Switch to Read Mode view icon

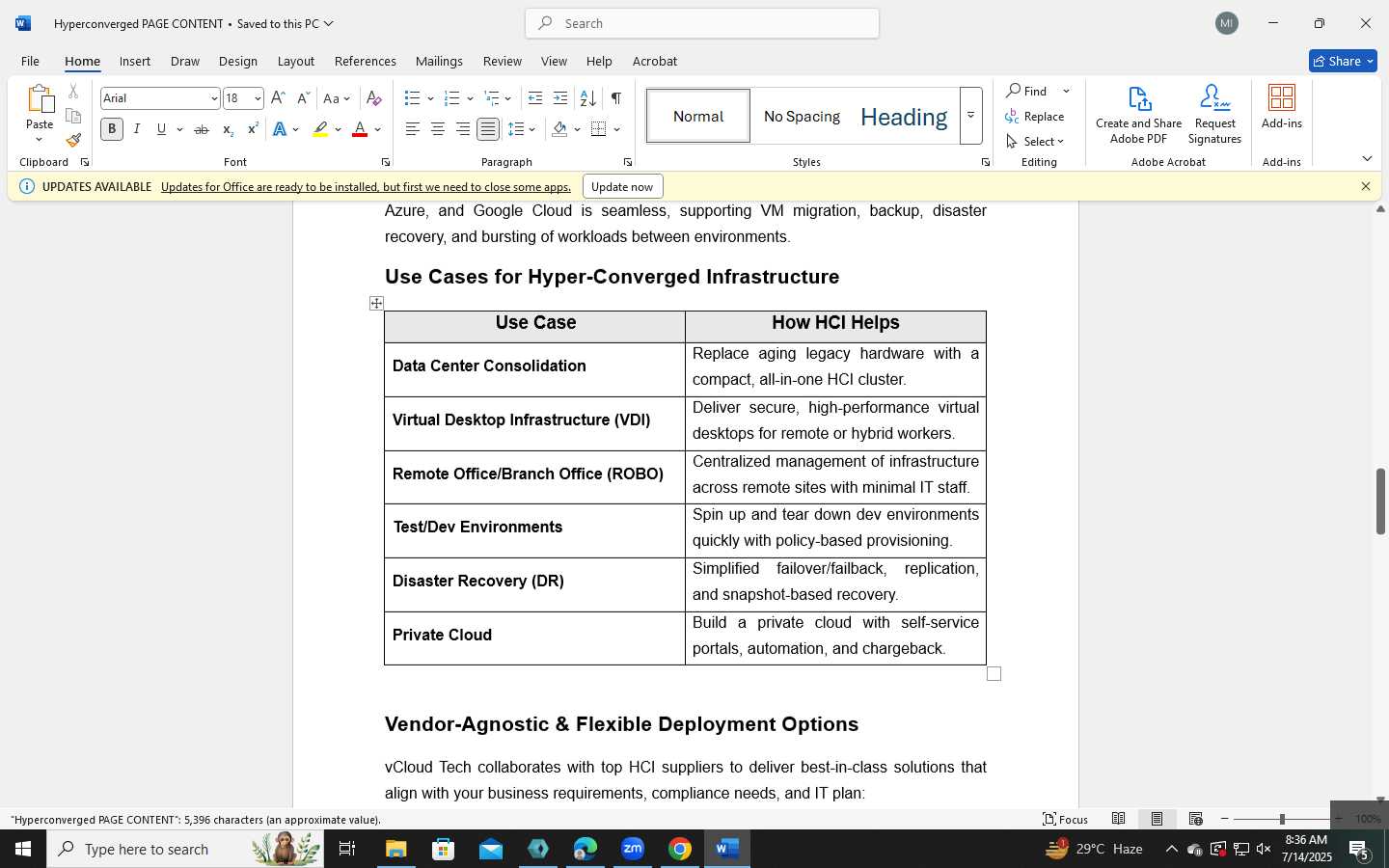tap(1119, 819)
